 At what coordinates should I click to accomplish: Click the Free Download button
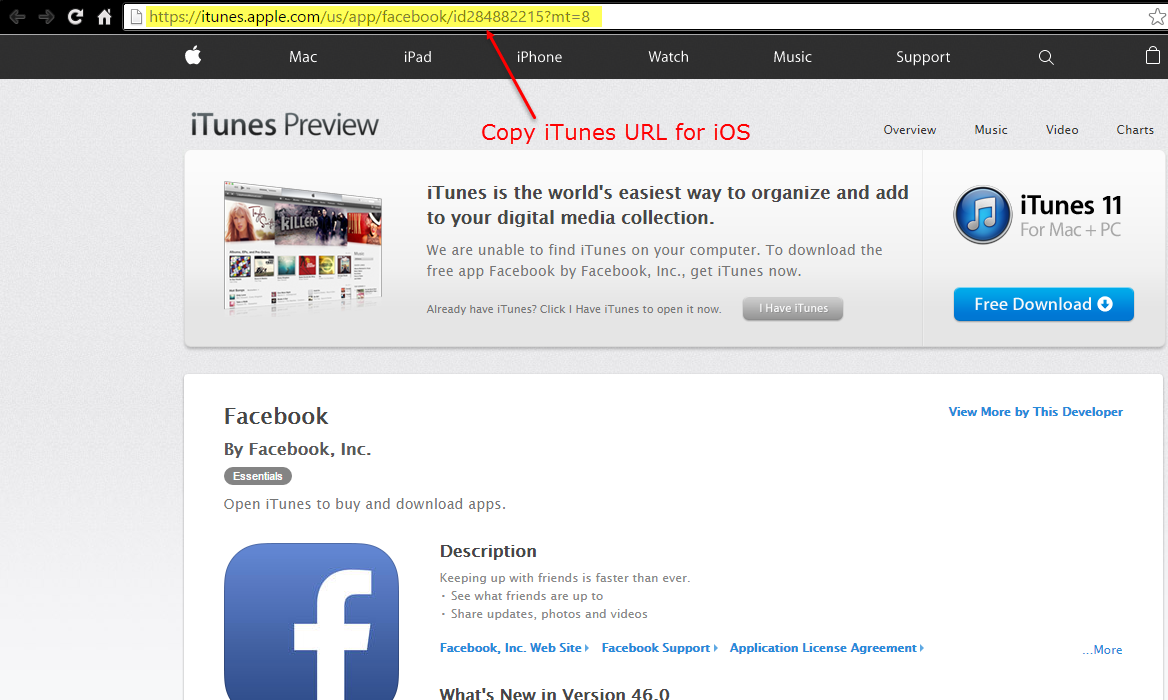1044,305
